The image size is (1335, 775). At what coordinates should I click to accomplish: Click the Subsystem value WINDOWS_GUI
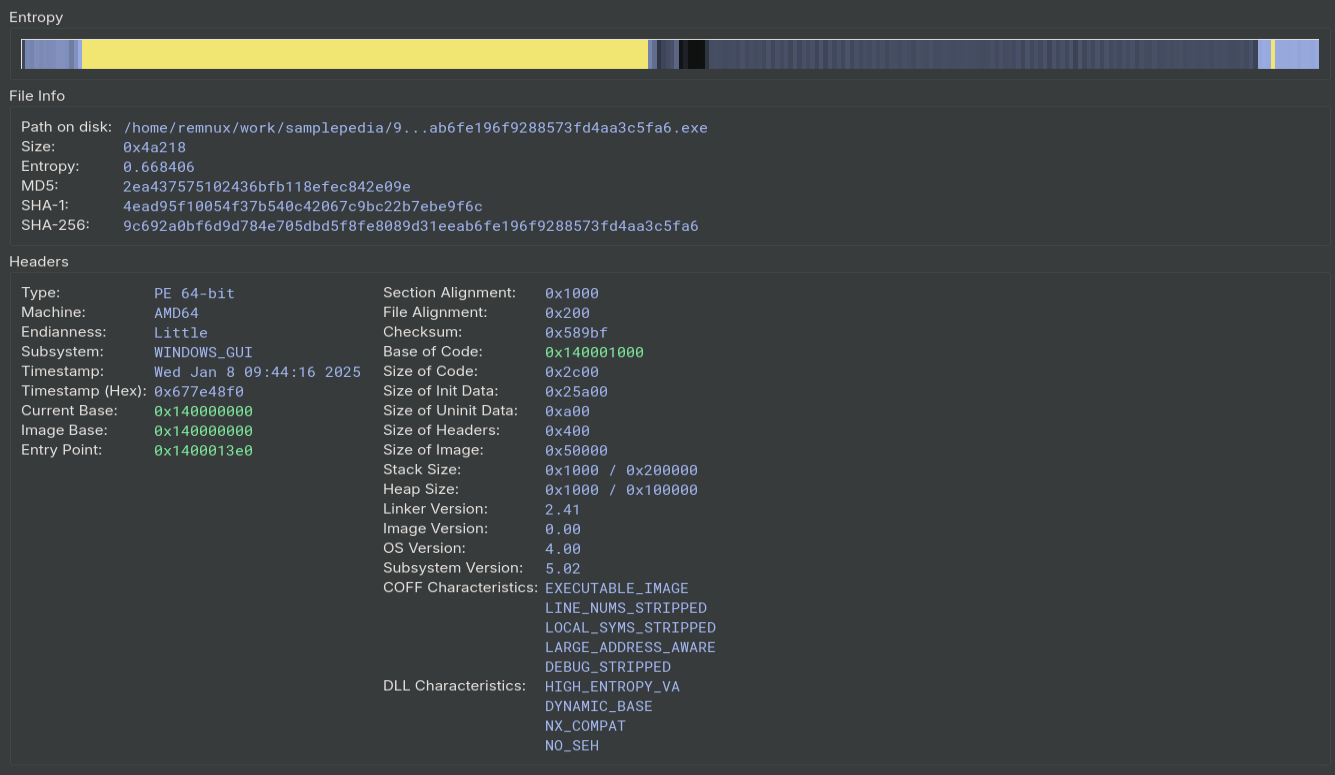203,352
